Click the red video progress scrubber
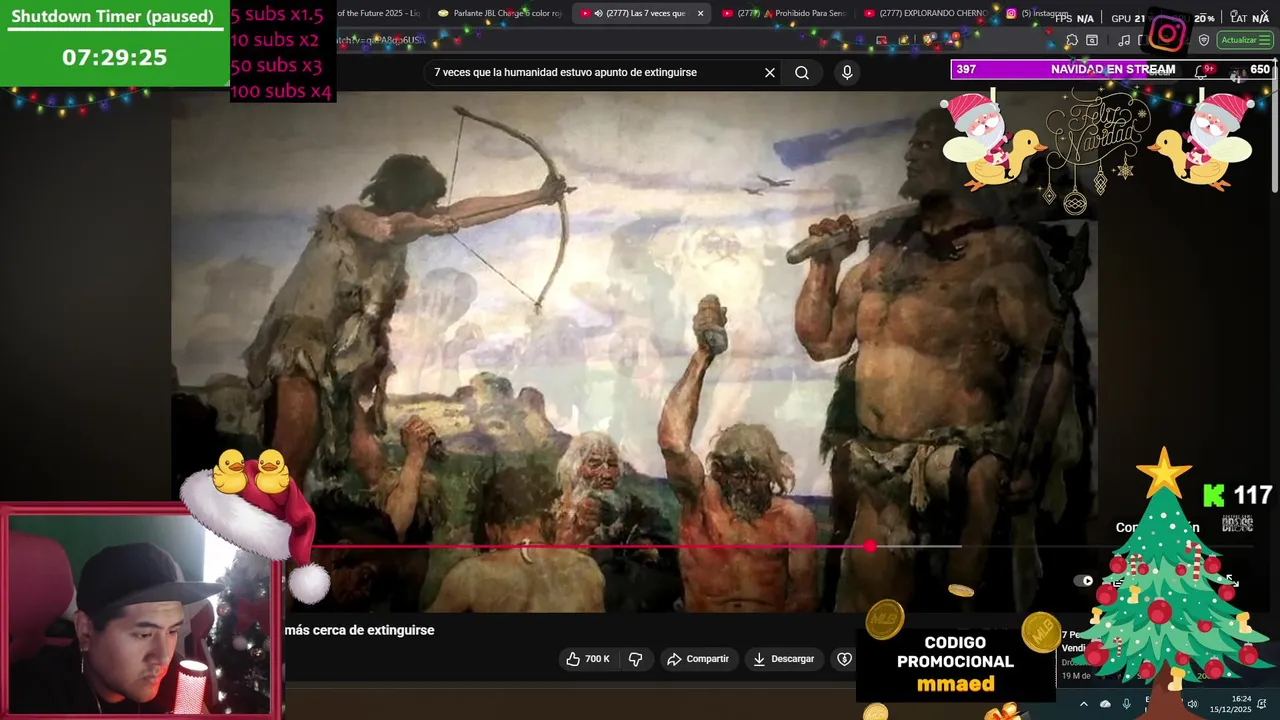The height and width of the screenshot is (720, 1280). pyautogui.click(x=870, y=546)
